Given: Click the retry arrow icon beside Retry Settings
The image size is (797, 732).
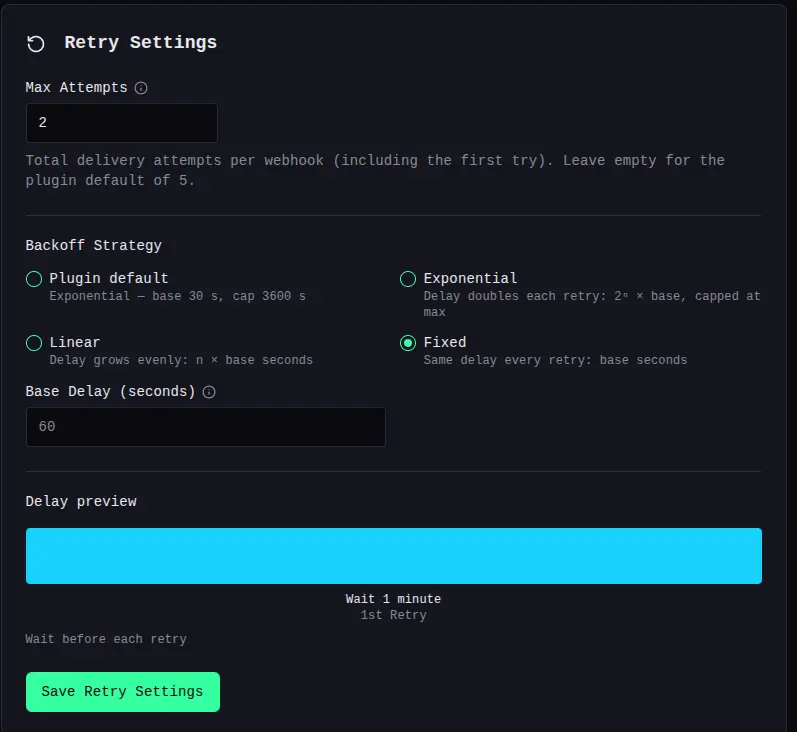Looking at the screenshot, I should pyautogui.click(x=36, y=44).
